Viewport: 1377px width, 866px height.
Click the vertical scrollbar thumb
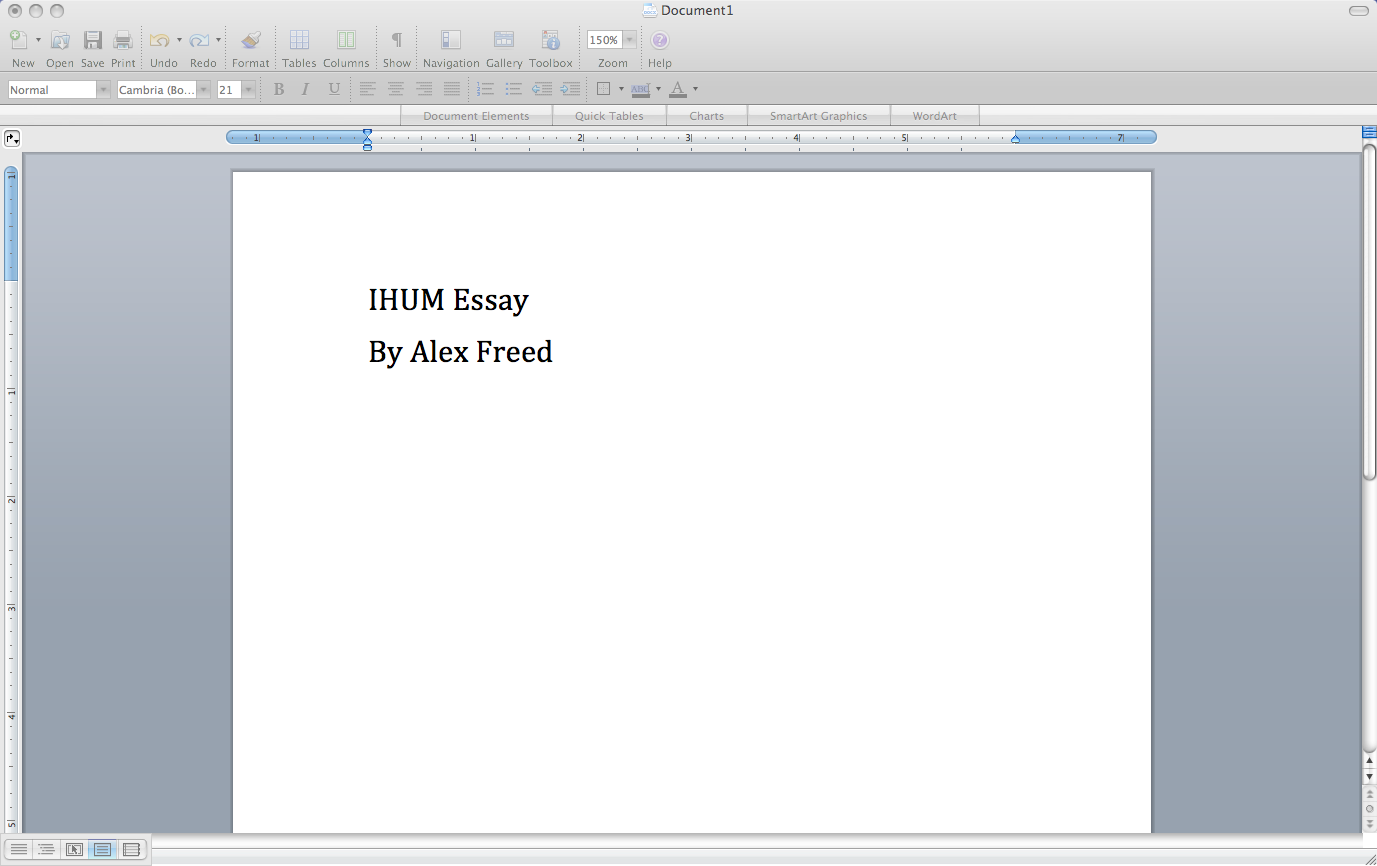[x=1369, y=310]
